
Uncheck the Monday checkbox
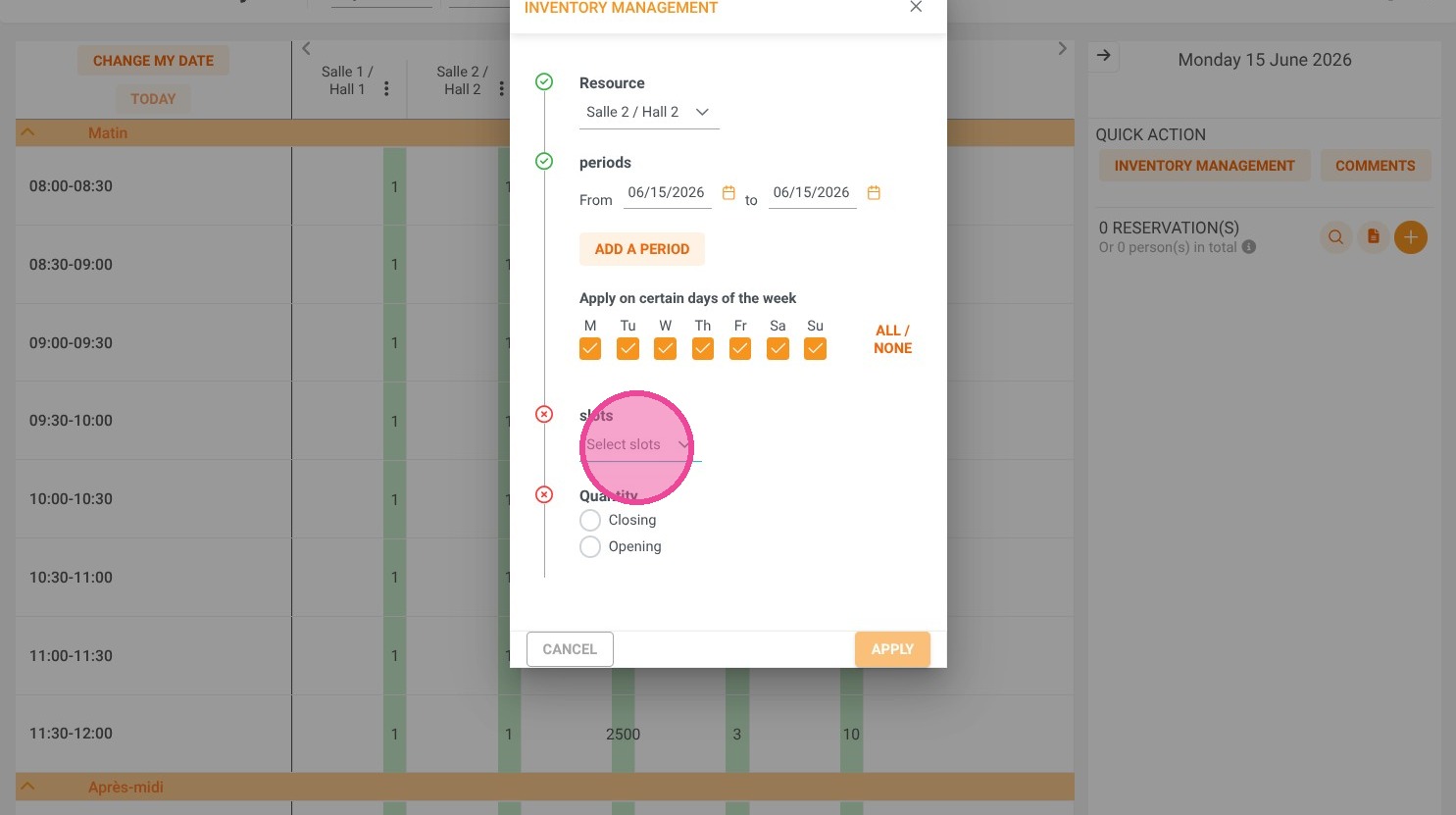(590, 349)
